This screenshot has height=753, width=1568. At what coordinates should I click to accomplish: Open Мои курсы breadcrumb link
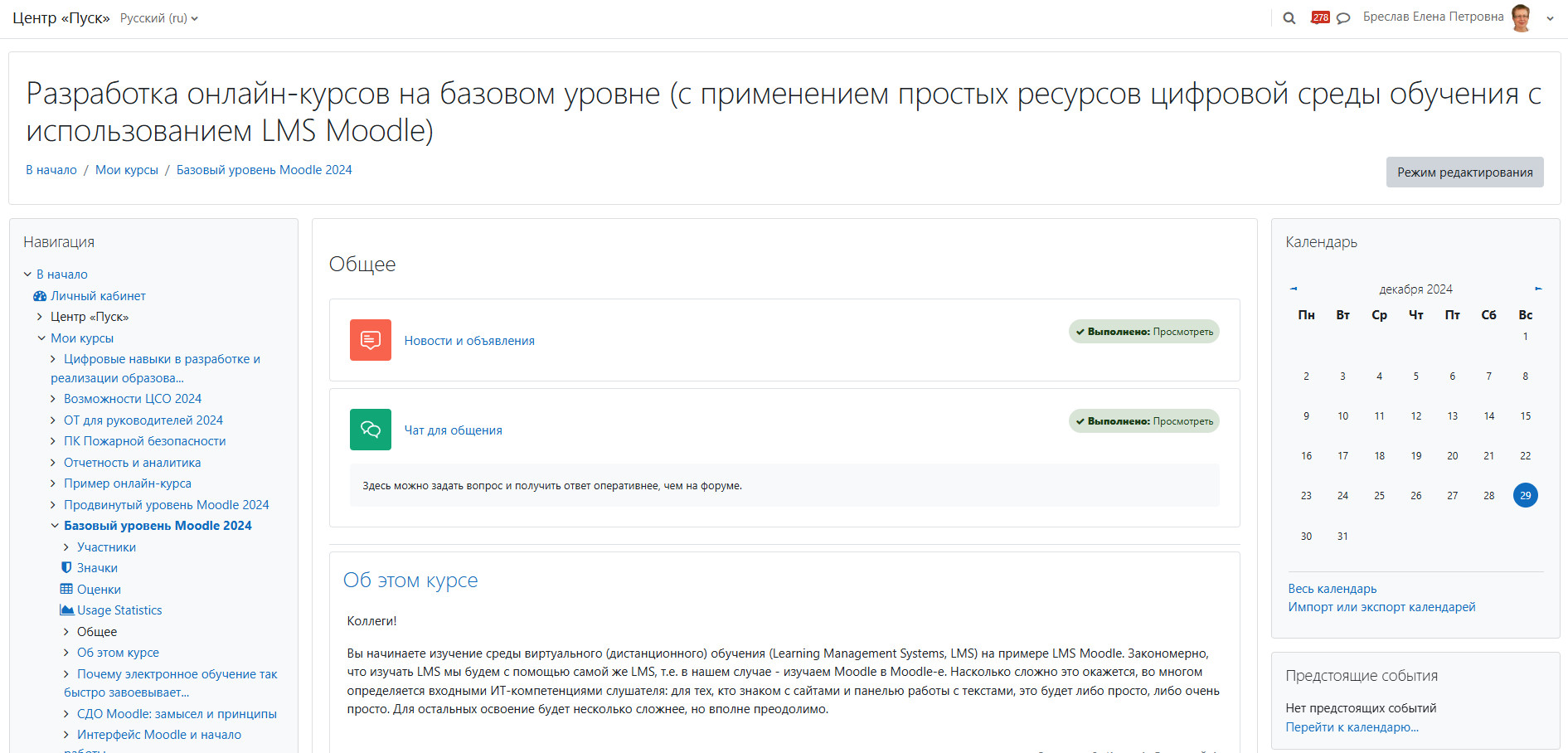tap(127, 170)
